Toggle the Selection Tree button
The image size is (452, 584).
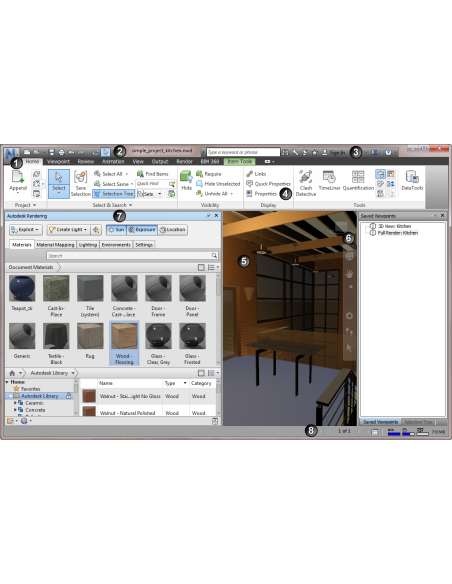[x=113, y=194]
